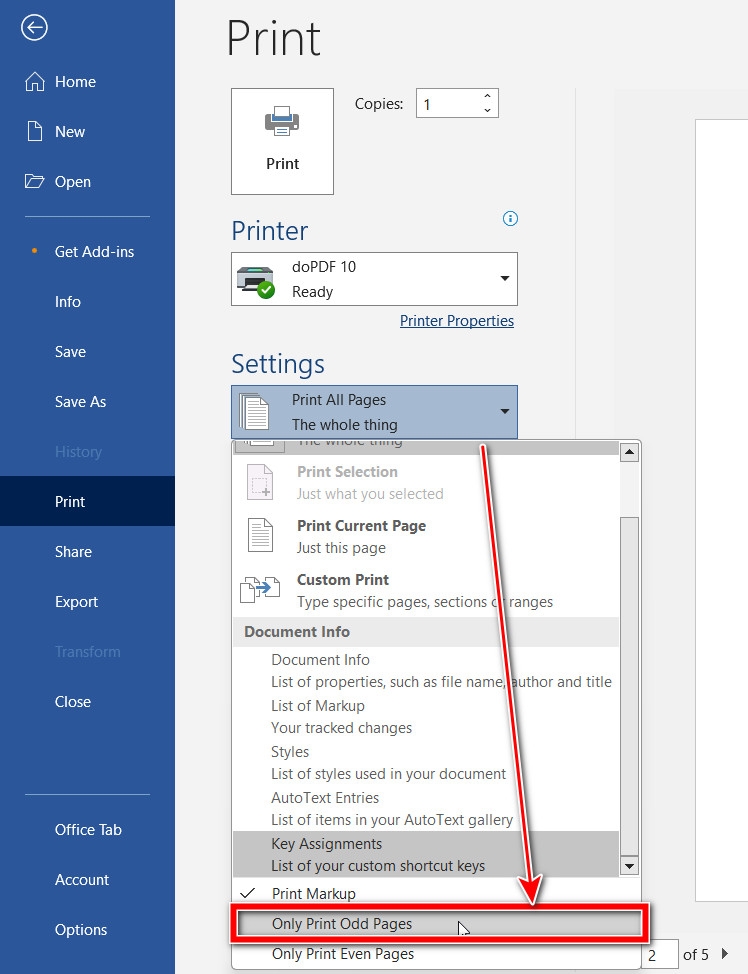
Task: Click Save in the sidebar
Action: click(87, 352)
